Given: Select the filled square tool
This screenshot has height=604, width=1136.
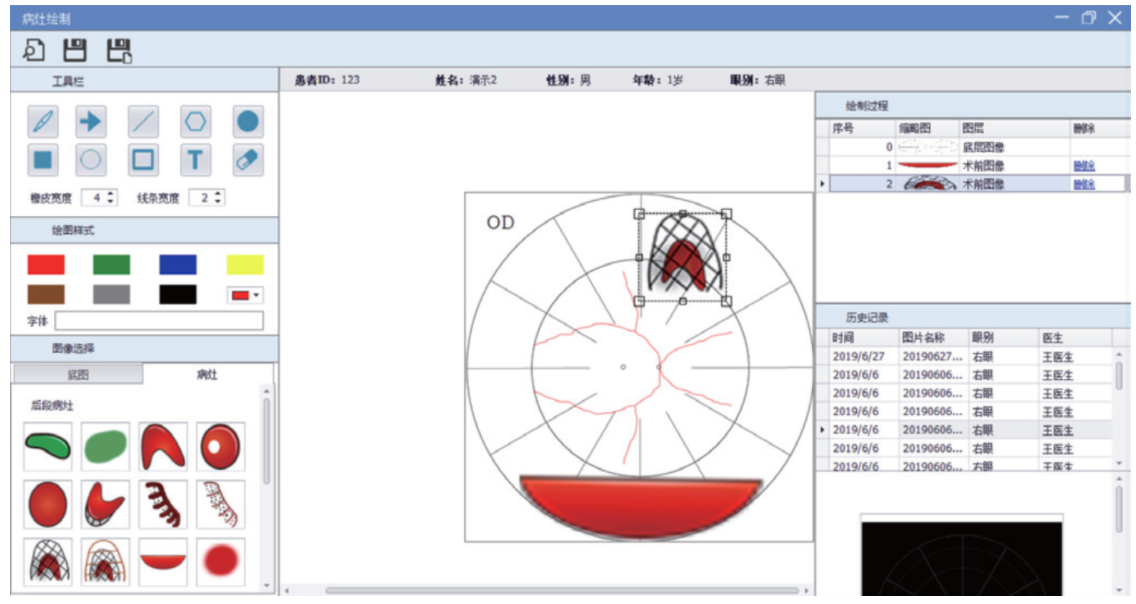Looking at the screenshot, I should (x=43, y=160).
